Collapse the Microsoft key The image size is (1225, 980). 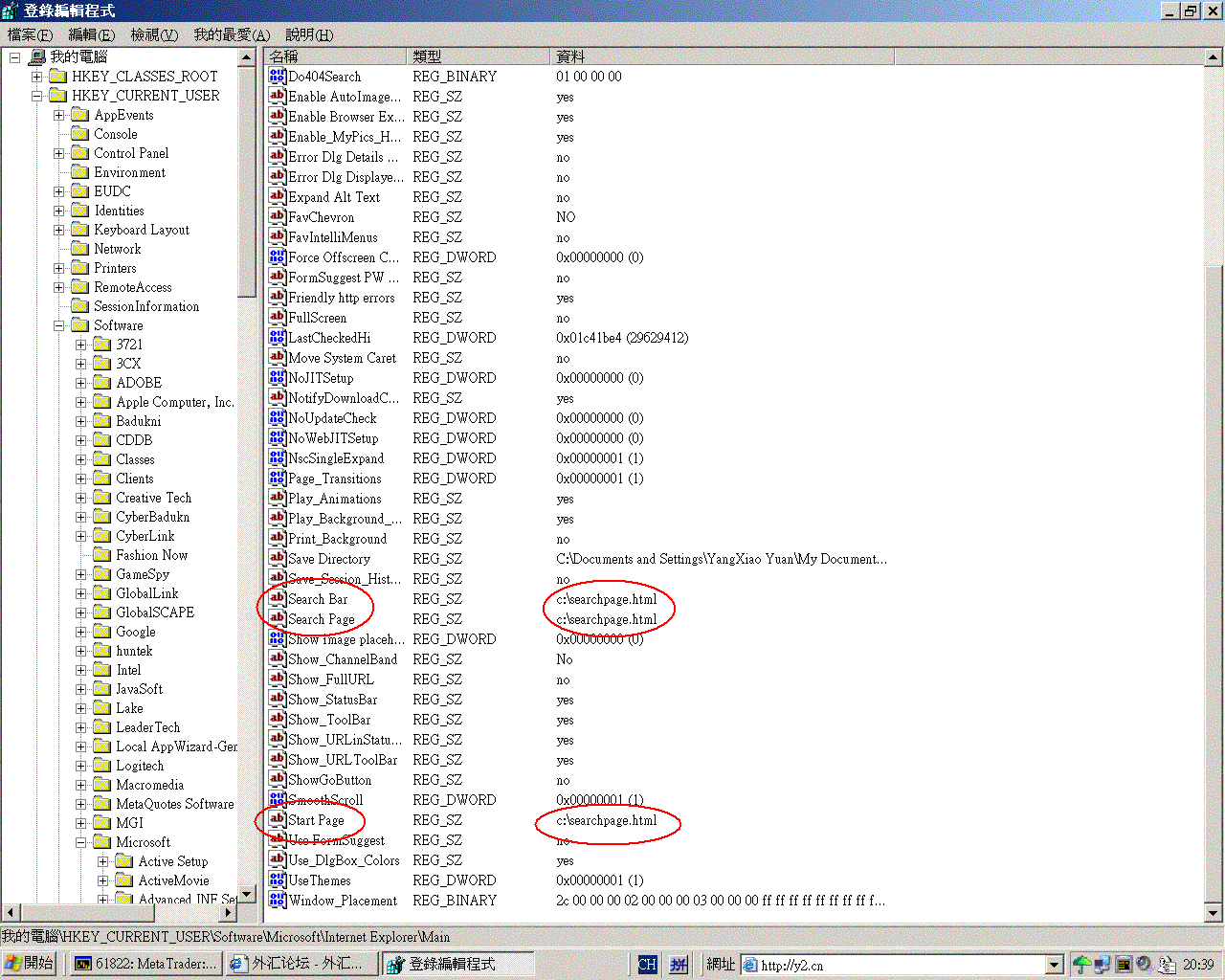(81, 842)
